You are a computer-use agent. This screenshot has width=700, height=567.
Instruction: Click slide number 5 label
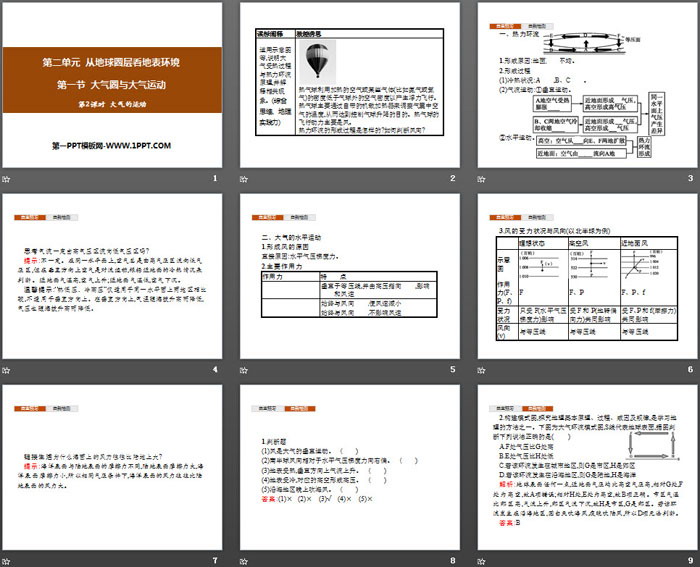(453, 370)
